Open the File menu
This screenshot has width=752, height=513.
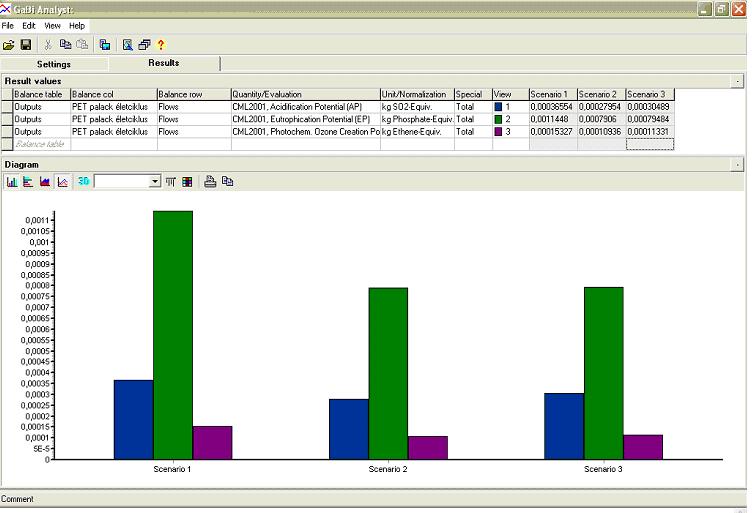[8, 26]
